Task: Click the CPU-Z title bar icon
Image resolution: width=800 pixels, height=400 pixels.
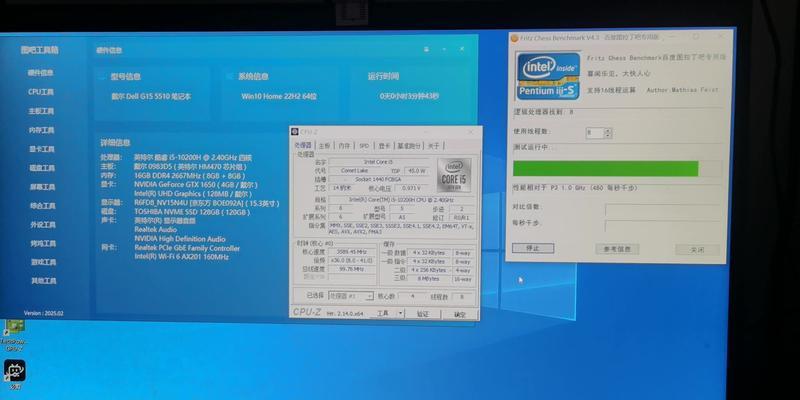Action: click(x=295, y=132)
